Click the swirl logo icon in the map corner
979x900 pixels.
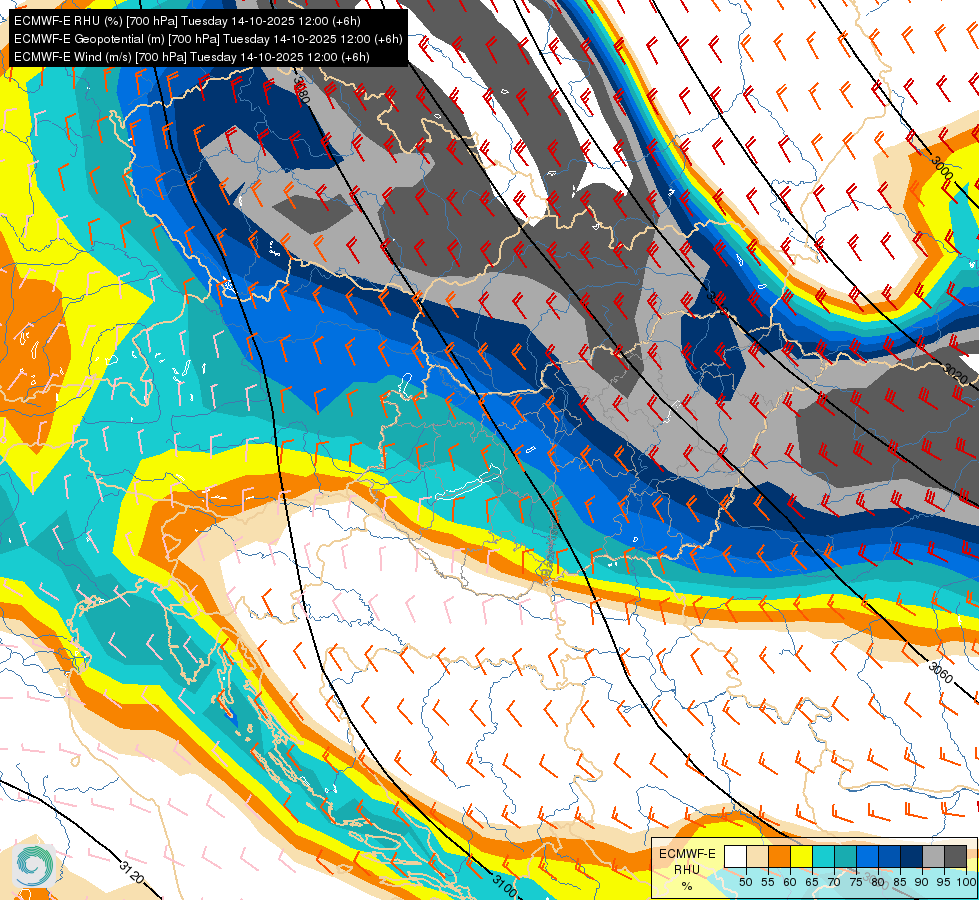(34, 866)
